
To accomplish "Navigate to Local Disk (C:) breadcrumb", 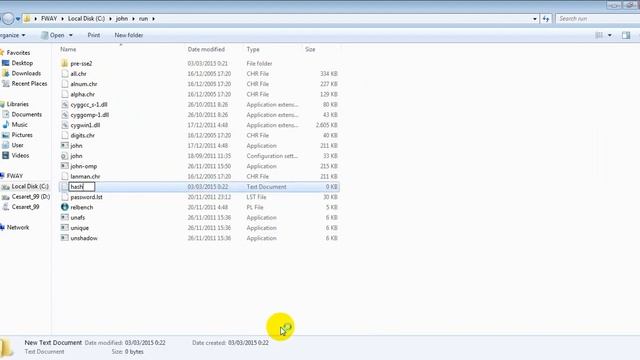I will pyautogui.click(x=86, y=19).
